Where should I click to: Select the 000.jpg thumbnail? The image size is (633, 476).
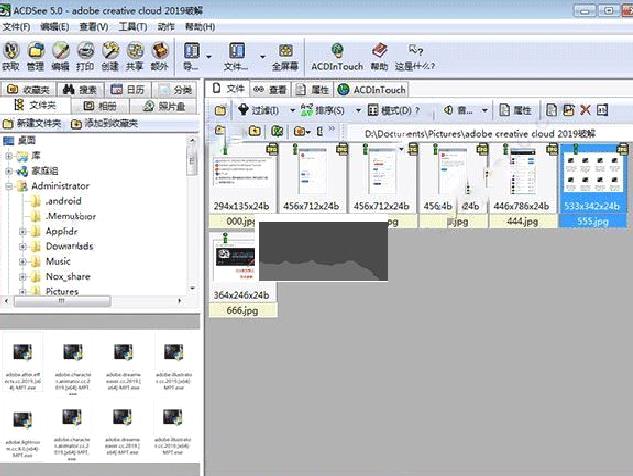(x=241, y=185)
